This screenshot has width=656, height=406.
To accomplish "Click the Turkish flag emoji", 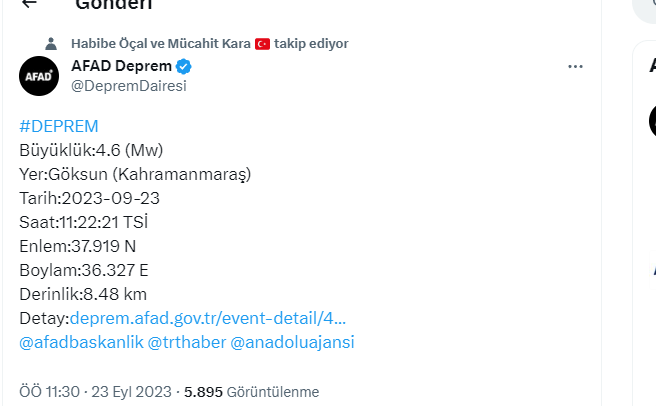I will [263, 44].
